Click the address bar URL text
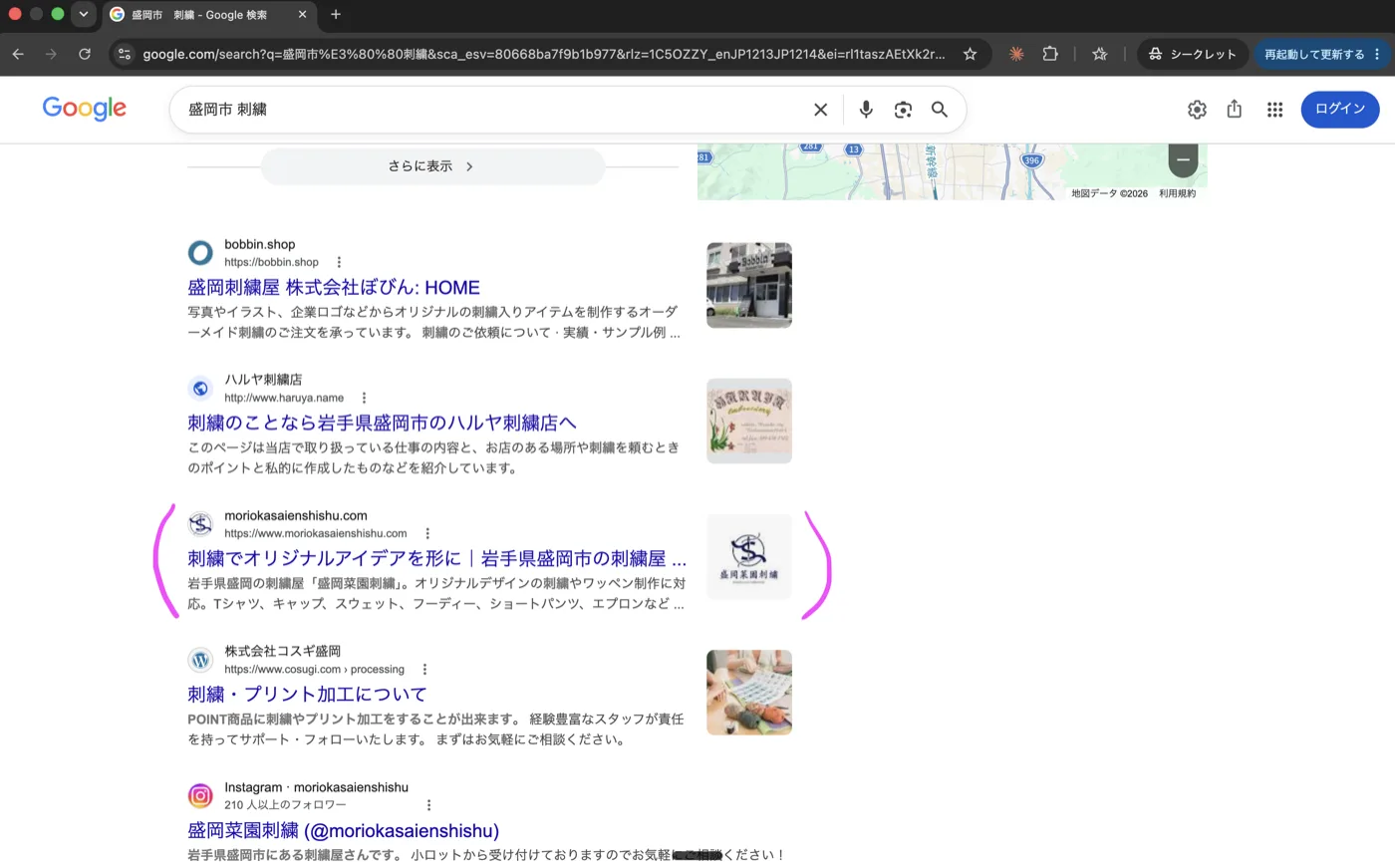Image resolution: width=1395 pixels, height=868 pixels. point(544,54)
